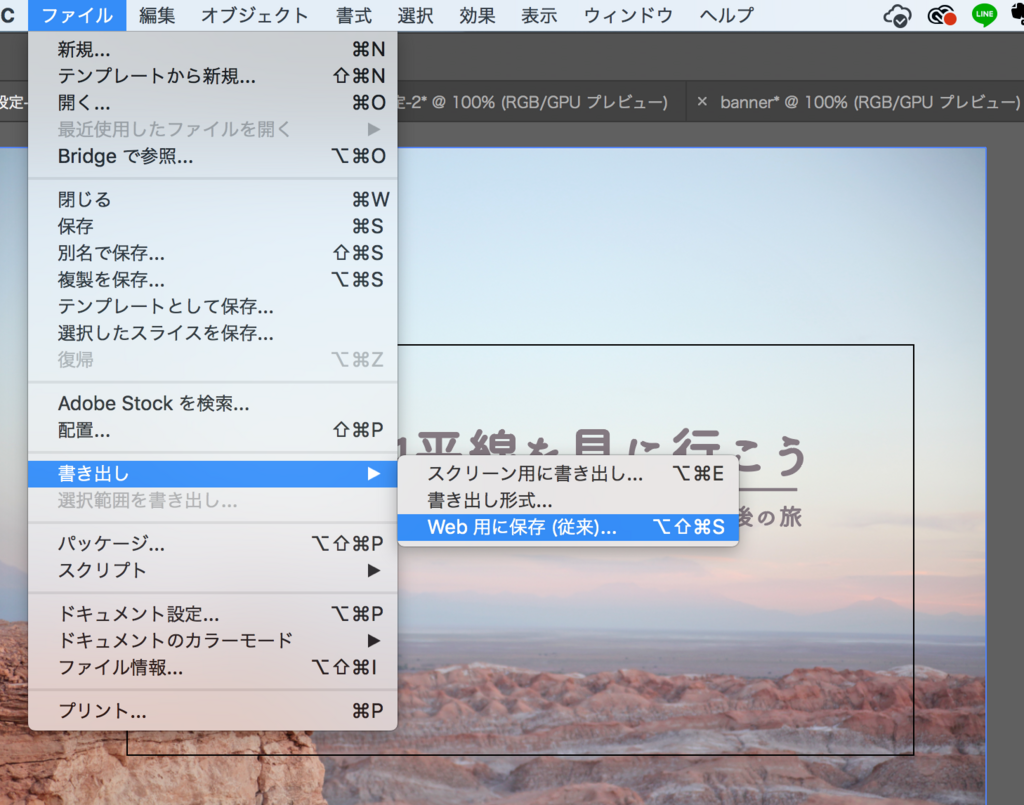The image size is (1024, 805).
Task: Choose スクリーン用に書き出し...
Action: click(x=568, y=473)
